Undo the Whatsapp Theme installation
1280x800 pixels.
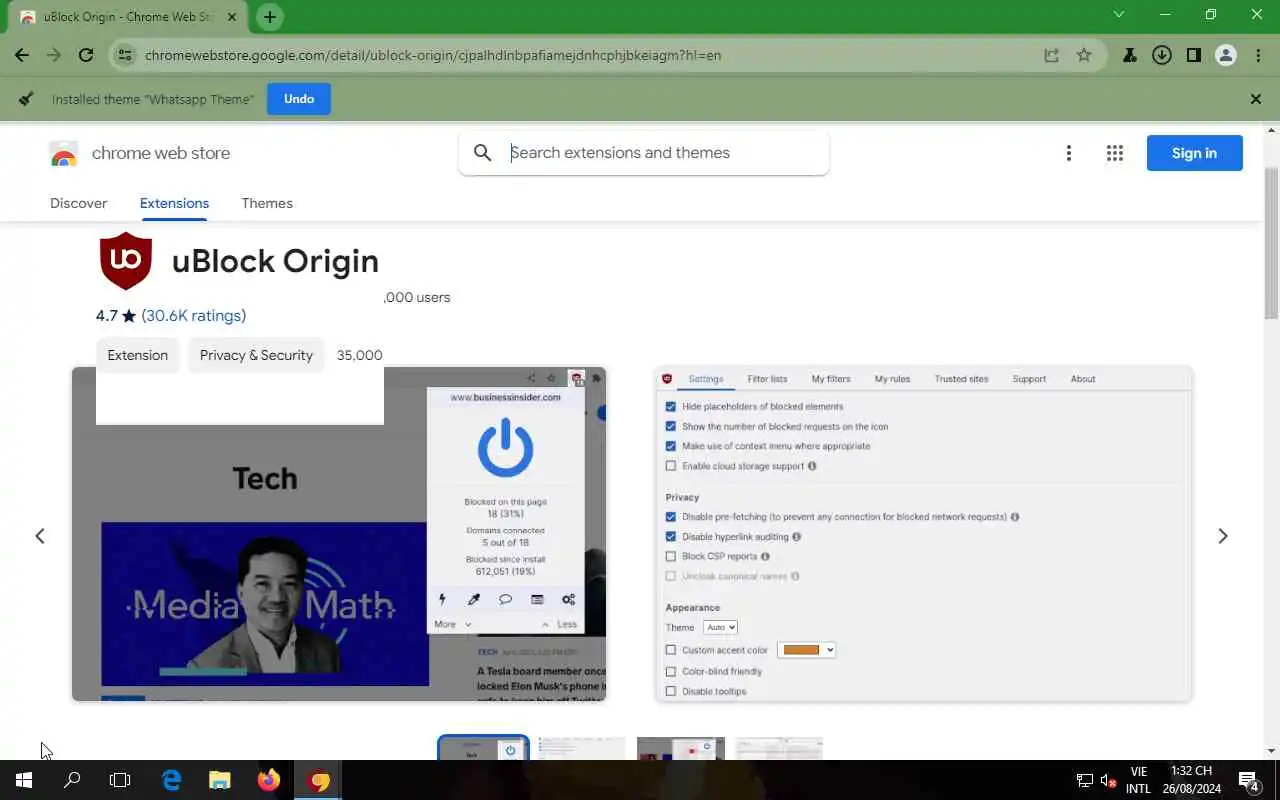tap(299, 99)
